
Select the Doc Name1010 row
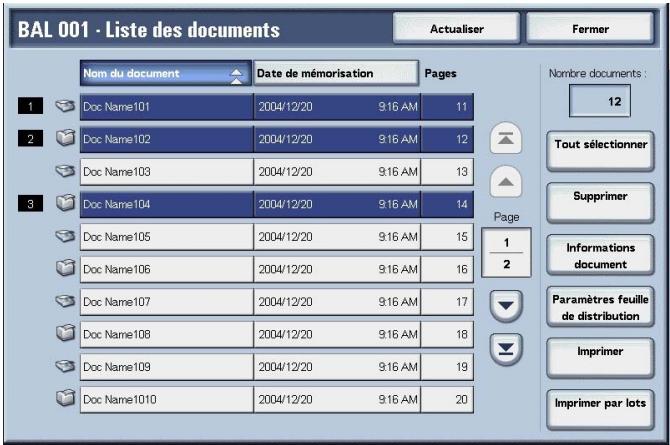tap(277, 399)
